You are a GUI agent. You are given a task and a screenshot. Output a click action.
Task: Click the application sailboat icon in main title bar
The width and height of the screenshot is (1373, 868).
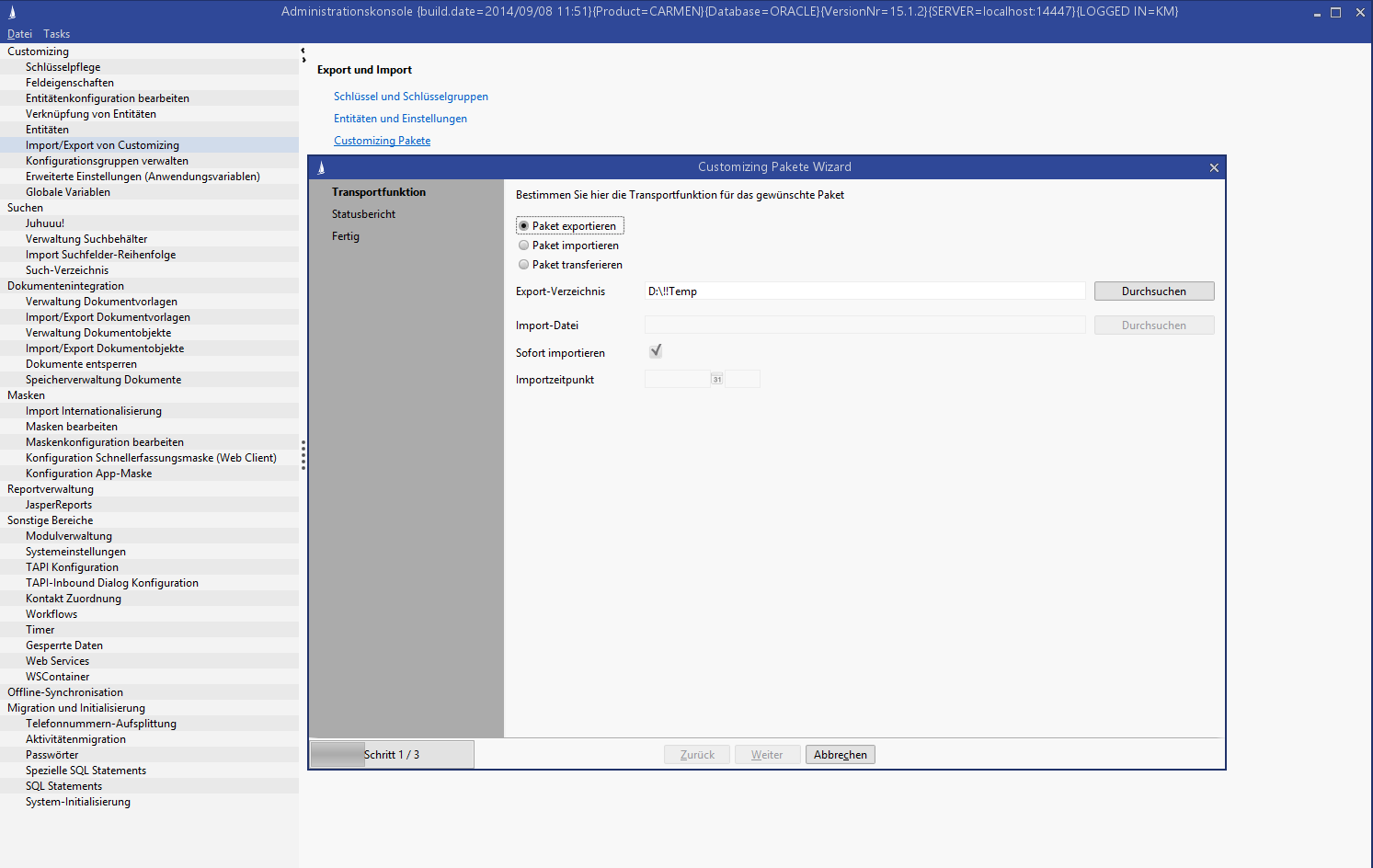(x=12, y=12)
